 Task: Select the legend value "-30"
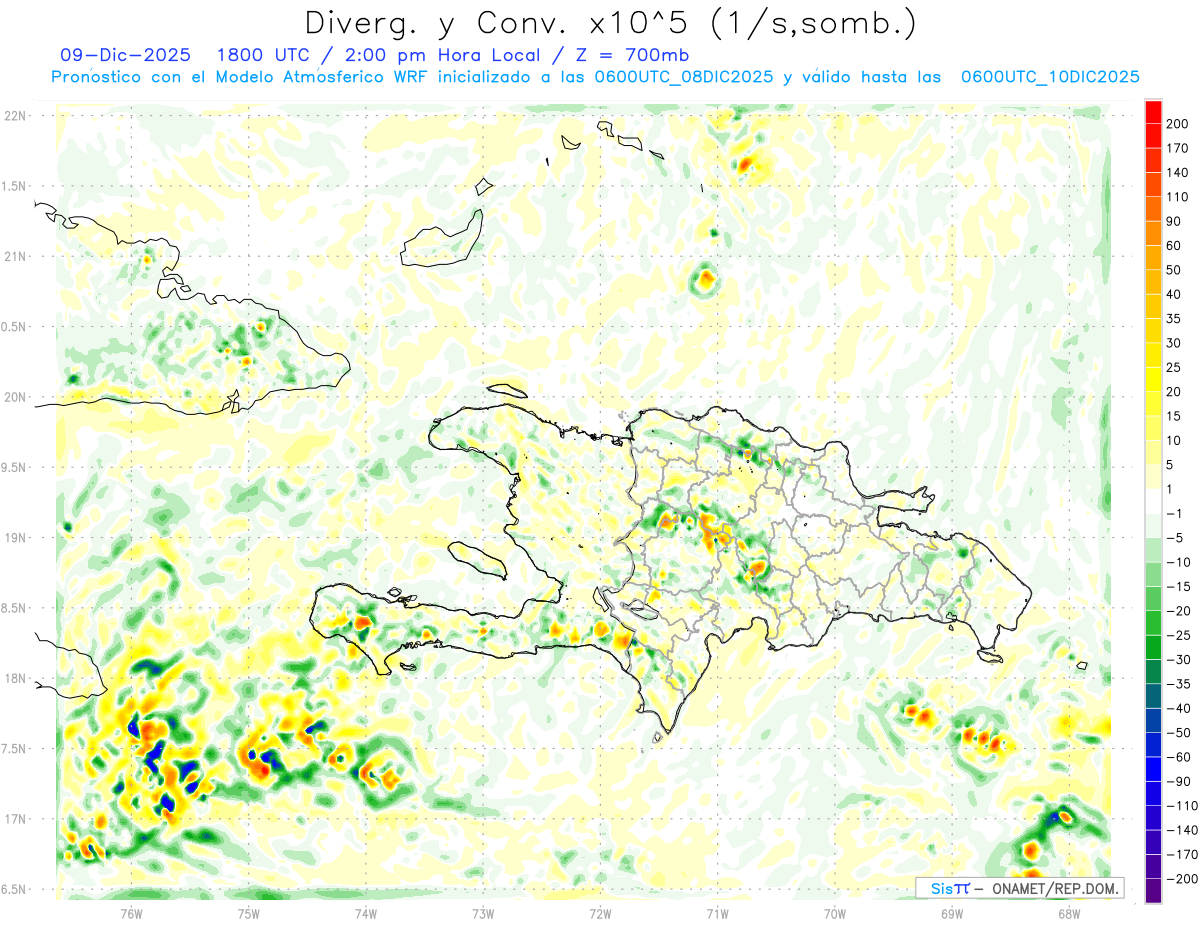click(1178, 660)
